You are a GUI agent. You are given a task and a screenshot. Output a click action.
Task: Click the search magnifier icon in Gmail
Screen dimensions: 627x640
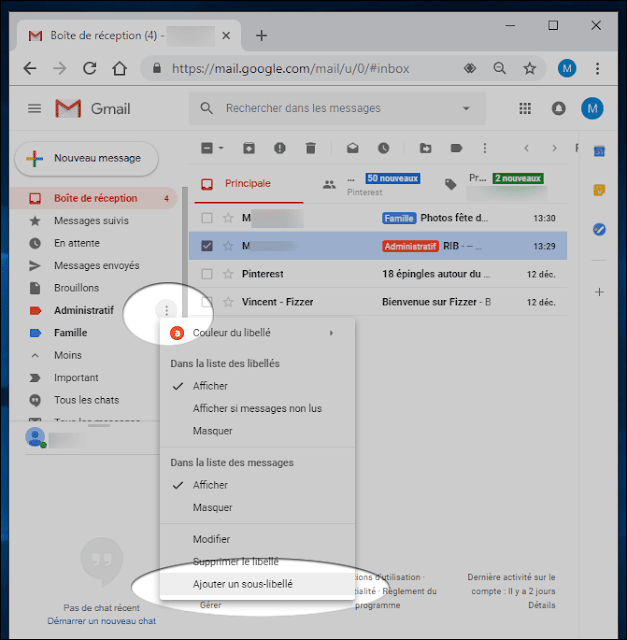click(207, 108)
